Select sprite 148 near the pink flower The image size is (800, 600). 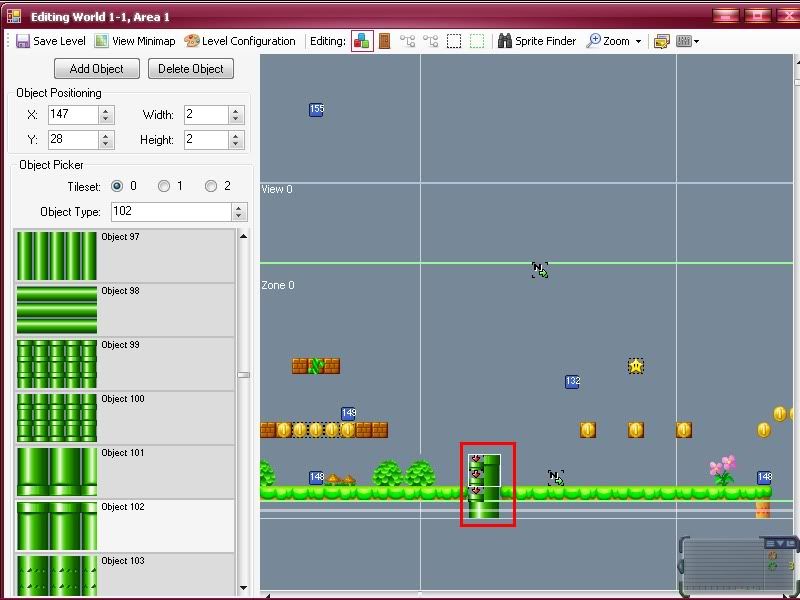(x=764, y=478)
